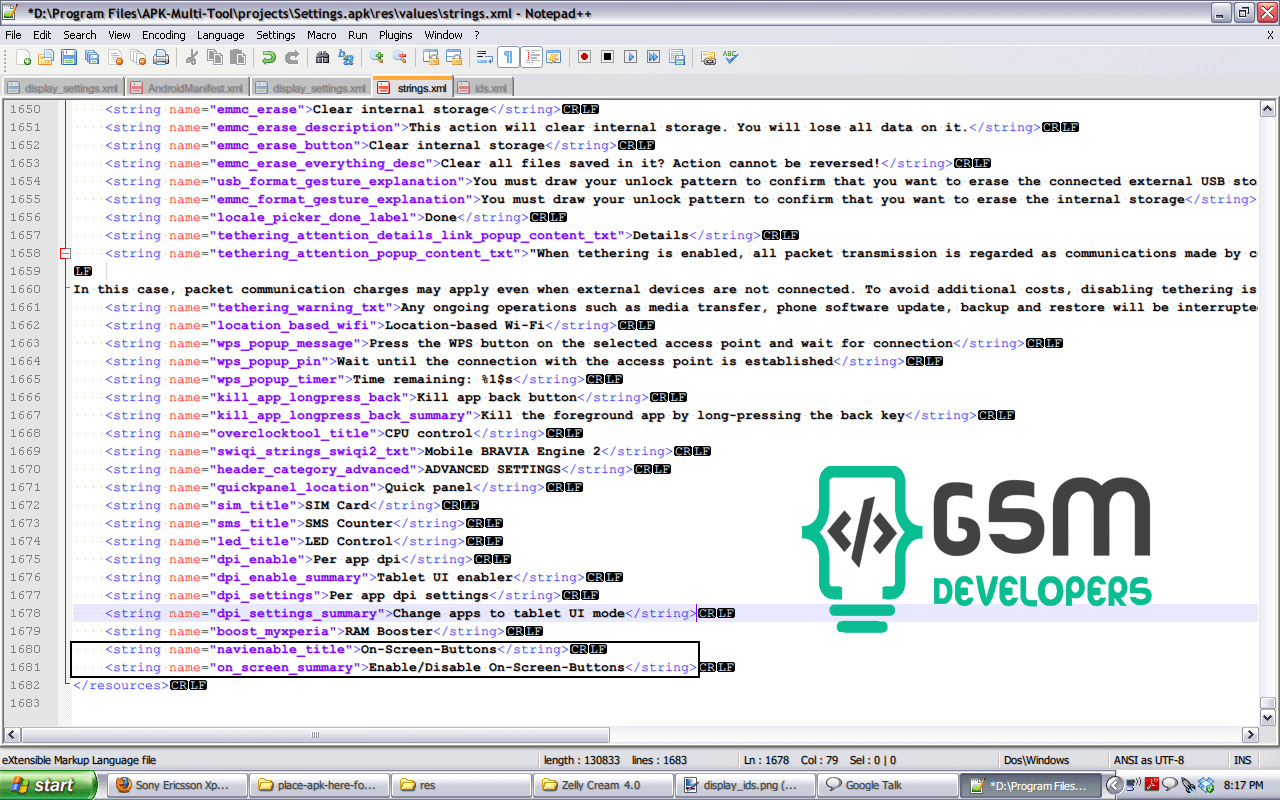Click the vertical scrollbar thumb
The width and height of the screenshot is (1280, 800).
click(1268, 703)
